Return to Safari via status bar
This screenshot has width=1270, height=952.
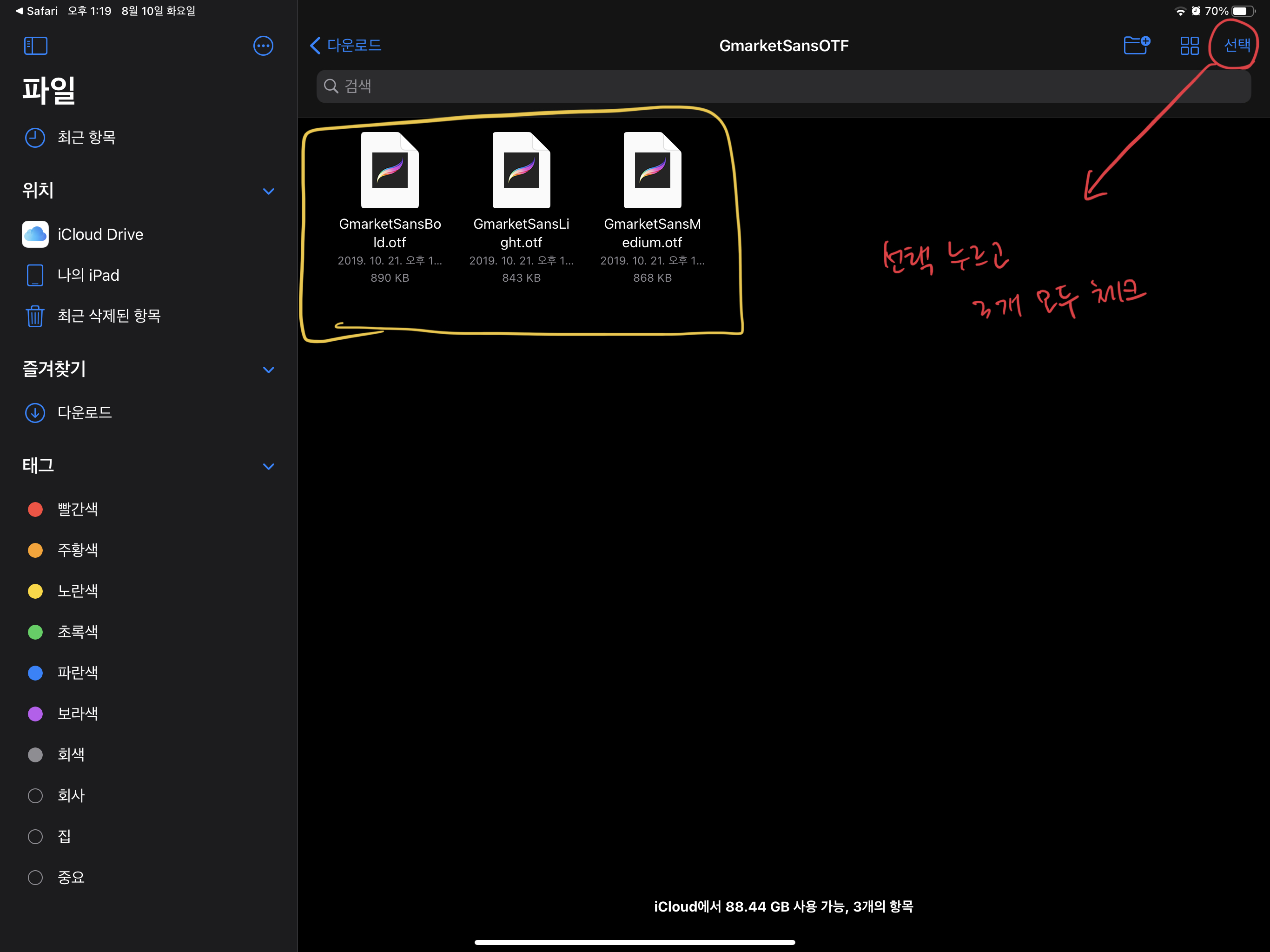37,11
